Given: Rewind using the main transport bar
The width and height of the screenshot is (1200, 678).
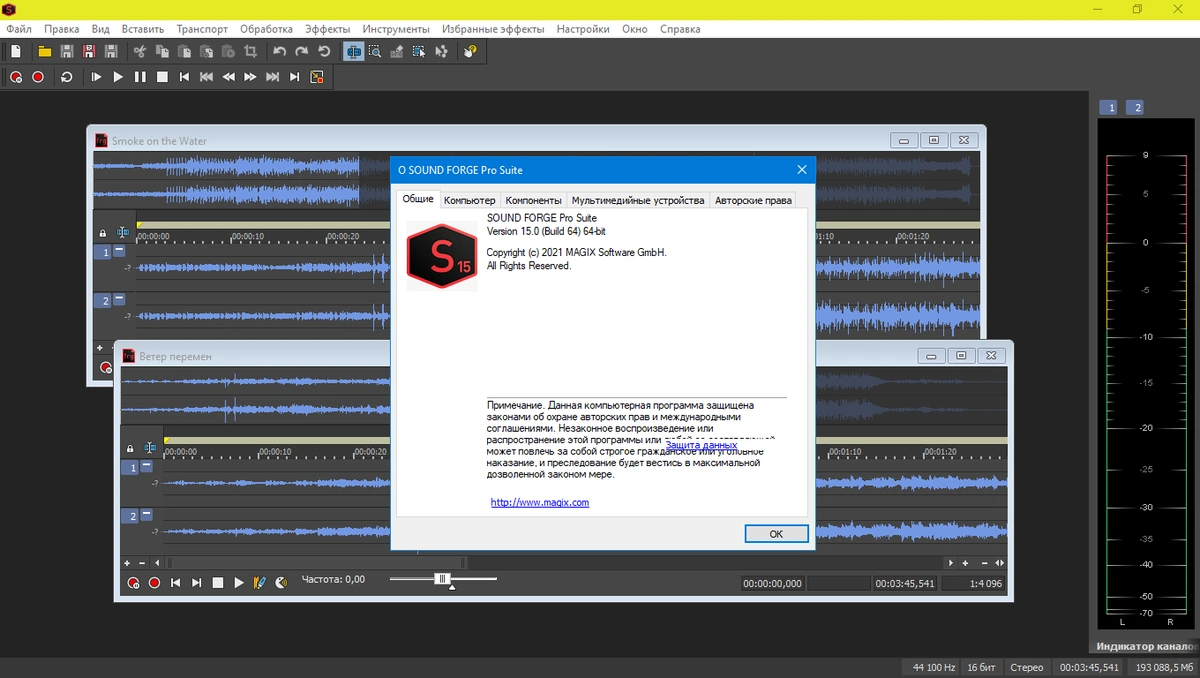Looking at the screenshot, I should point(228,77).
